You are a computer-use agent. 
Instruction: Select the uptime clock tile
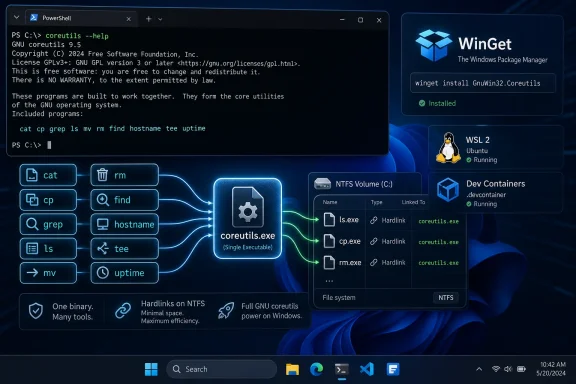pos(125,273)
